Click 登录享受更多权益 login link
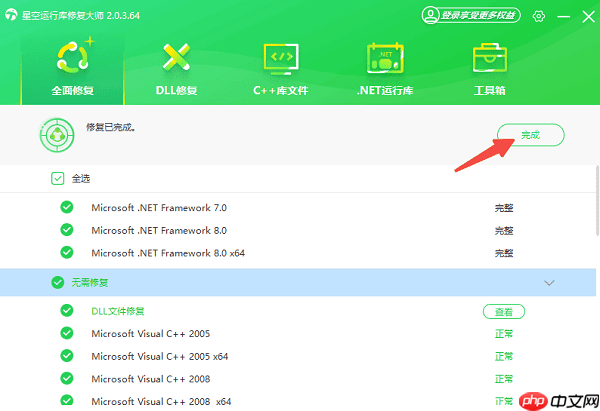This screenshot has height=411, width=600. coord(478,15)
